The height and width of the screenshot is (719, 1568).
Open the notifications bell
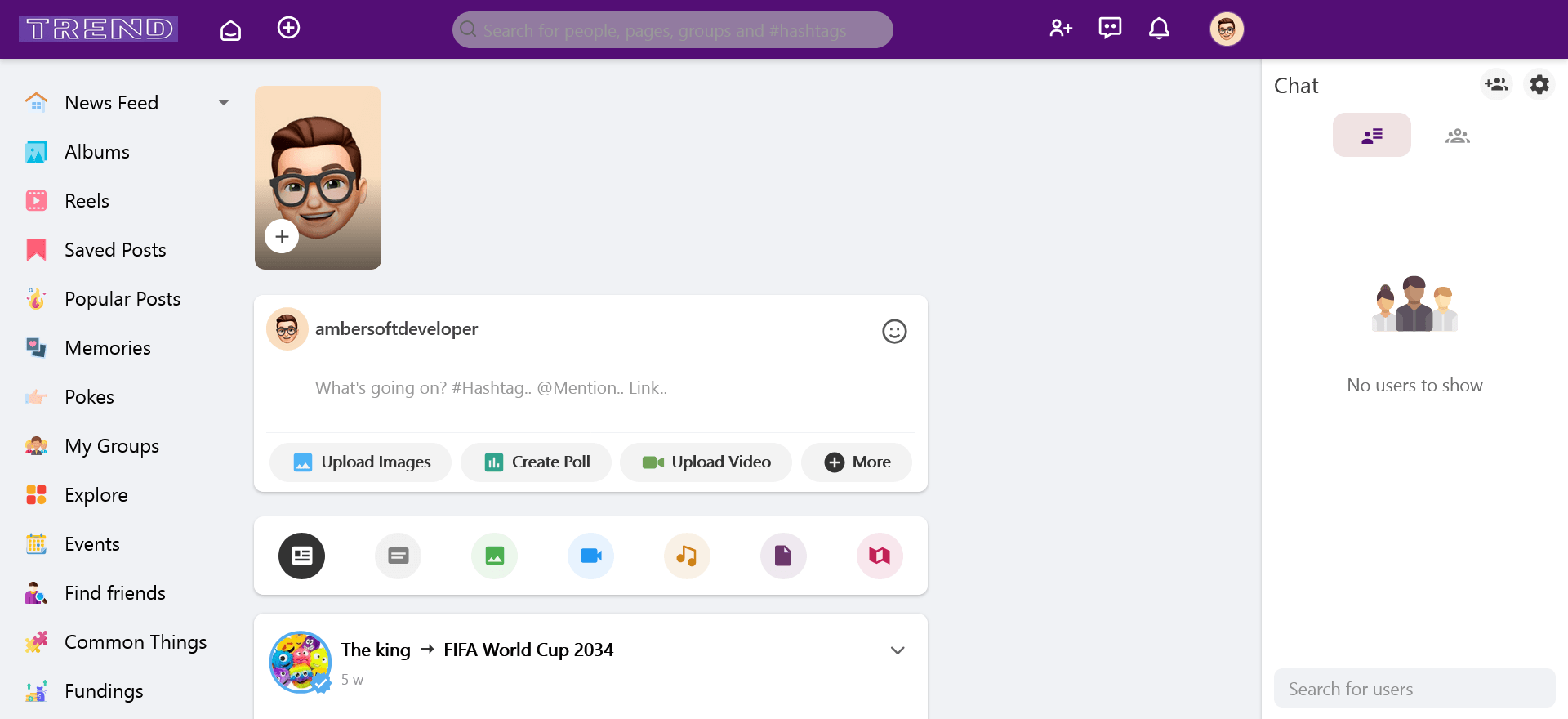tap(1159, 29)
